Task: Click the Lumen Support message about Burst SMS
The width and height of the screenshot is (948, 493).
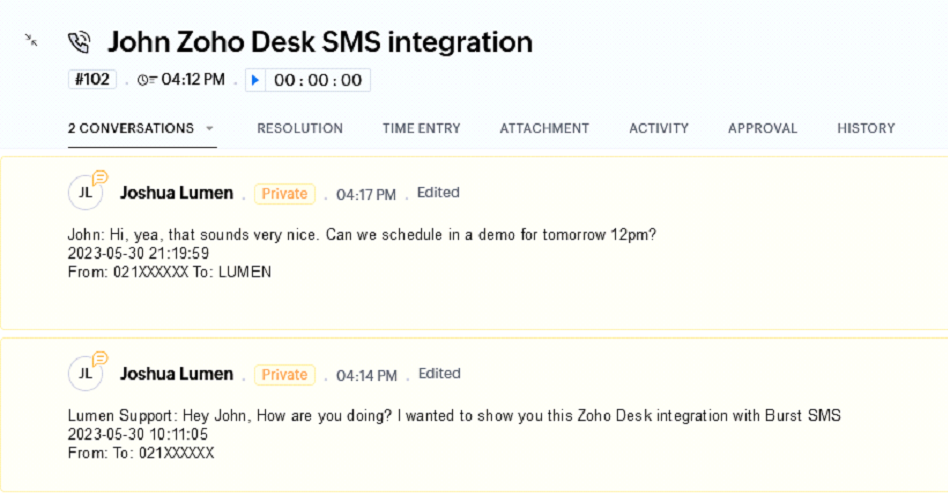Action: pos(454,416)
